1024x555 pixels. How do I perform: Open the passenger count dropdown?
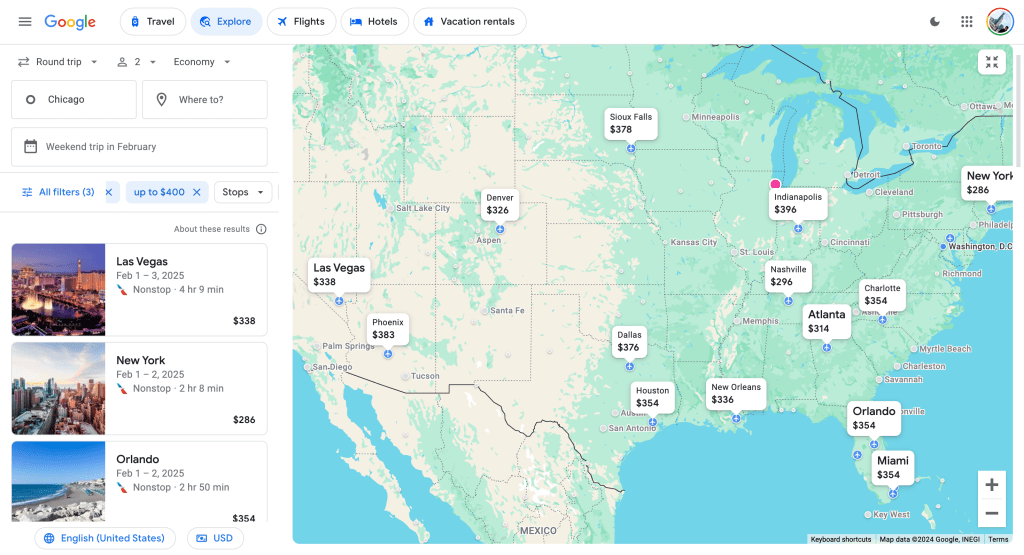[x=137, y=62]
